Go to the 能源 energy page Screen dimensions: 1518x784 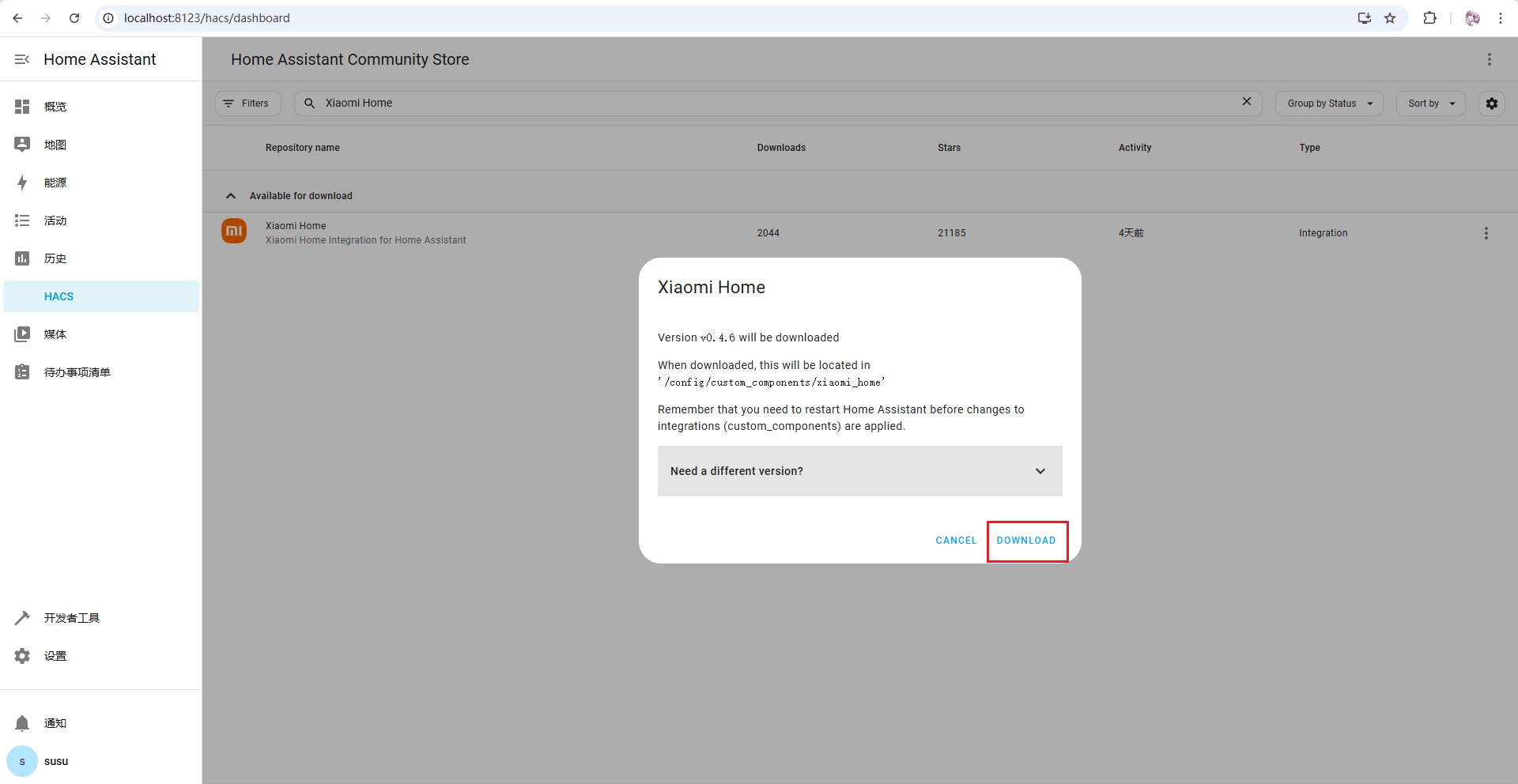(55, 183)
